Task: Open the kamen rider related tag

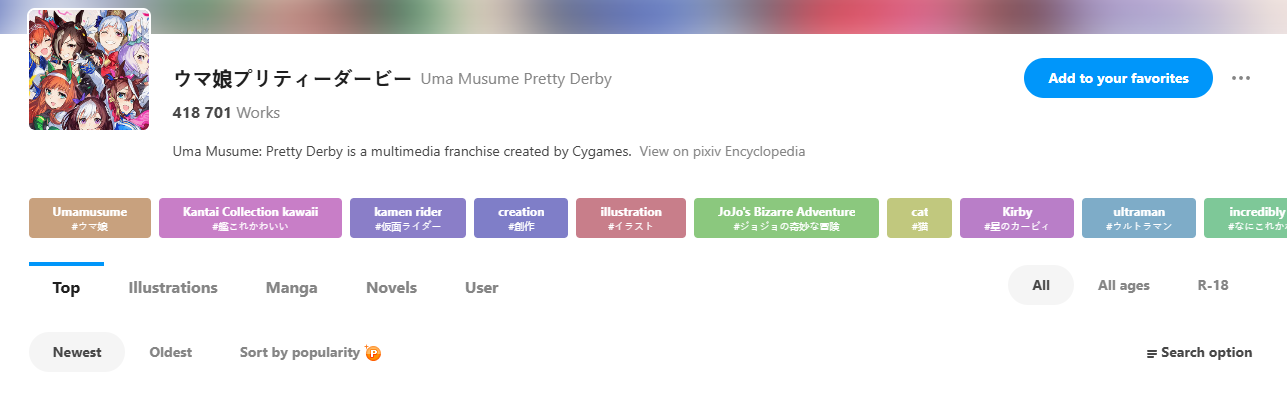Action: point(407,218)
